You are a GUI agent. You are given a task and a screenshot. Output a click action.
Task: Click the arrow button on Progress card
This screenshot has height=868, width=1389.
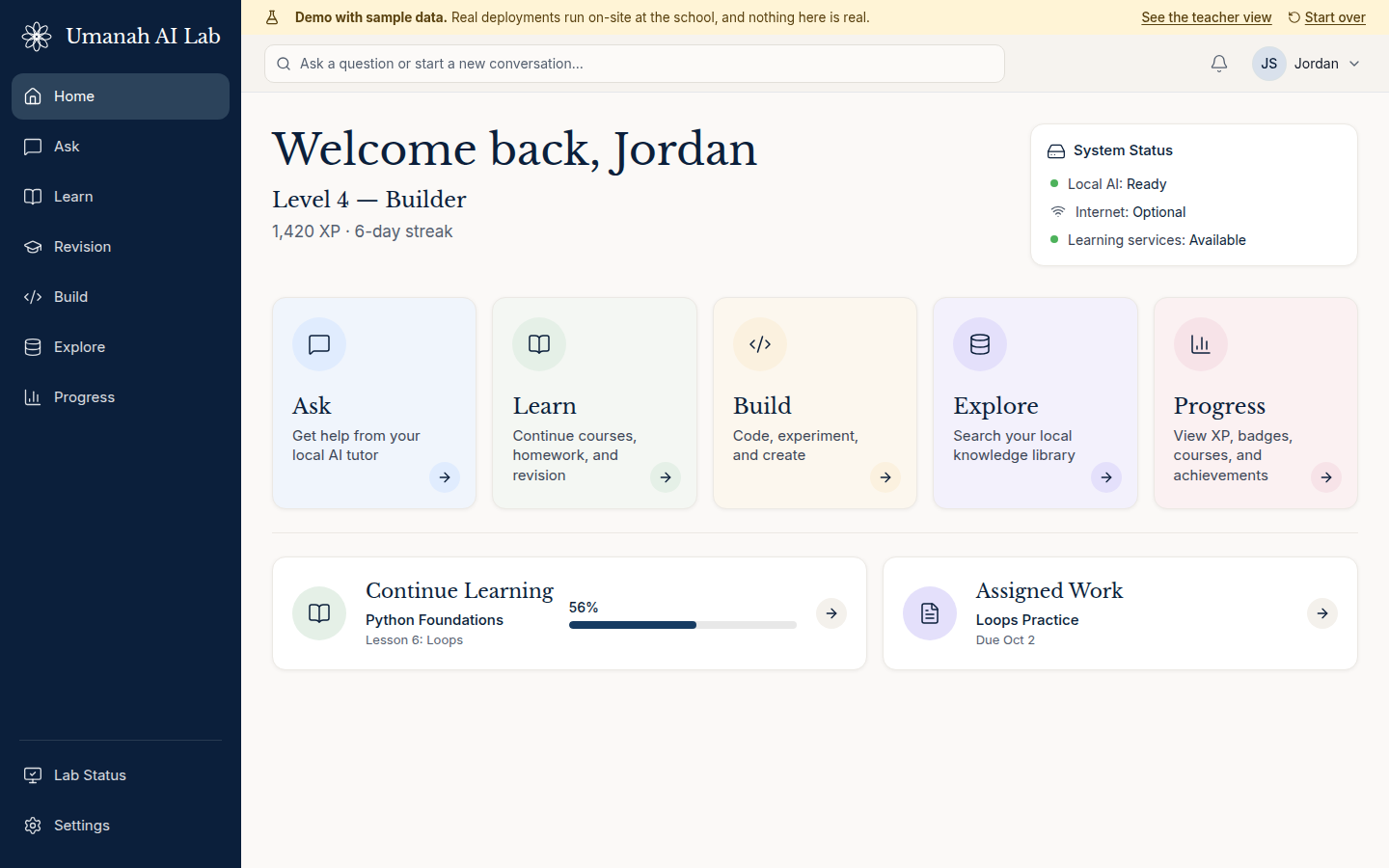[1326, 477]
